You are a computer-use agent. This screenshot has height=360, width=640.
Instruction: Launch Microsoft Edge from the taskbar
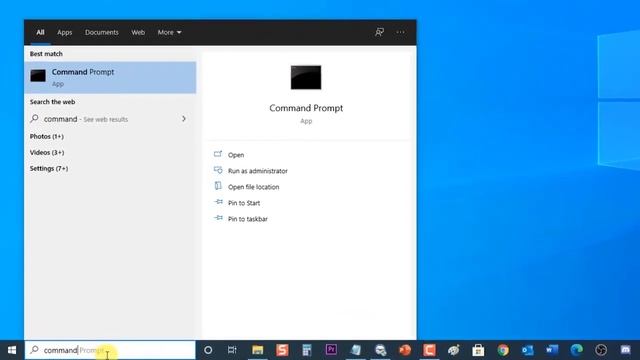tap(576, 350)
